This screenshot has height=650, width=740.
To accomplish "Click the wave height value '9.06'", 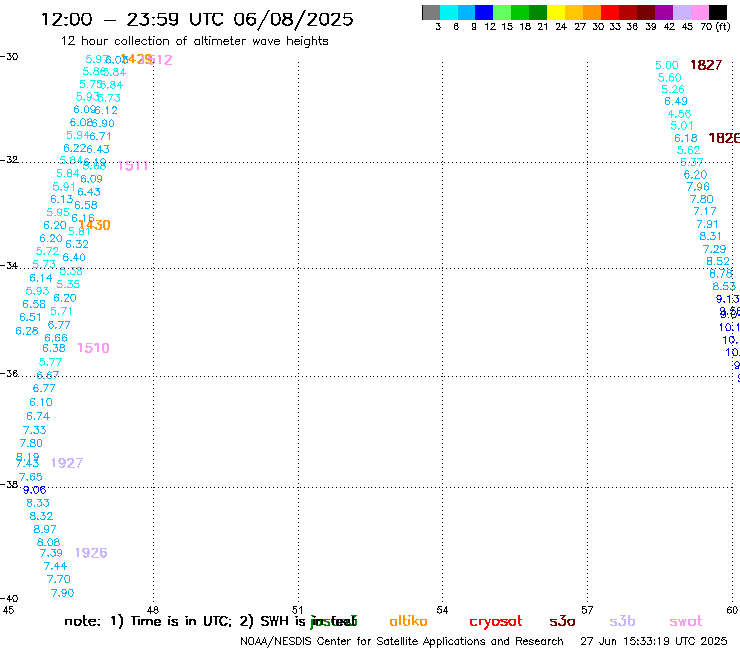I will coord(34,490).
